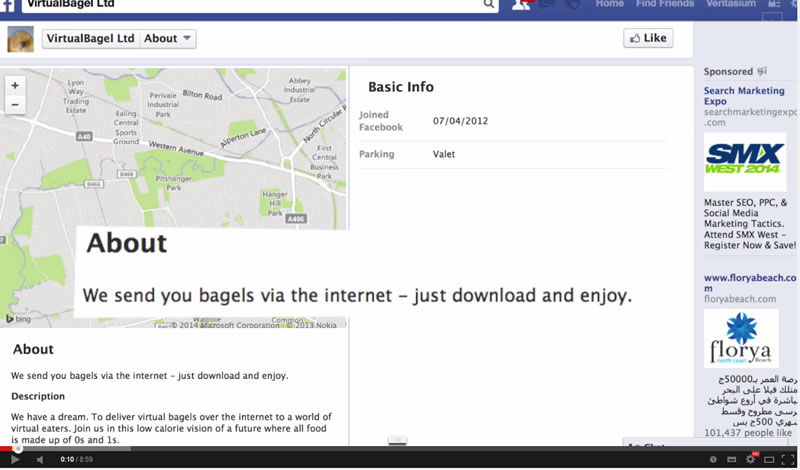Click Hanger Hill Park map label

tap(274, 204)
